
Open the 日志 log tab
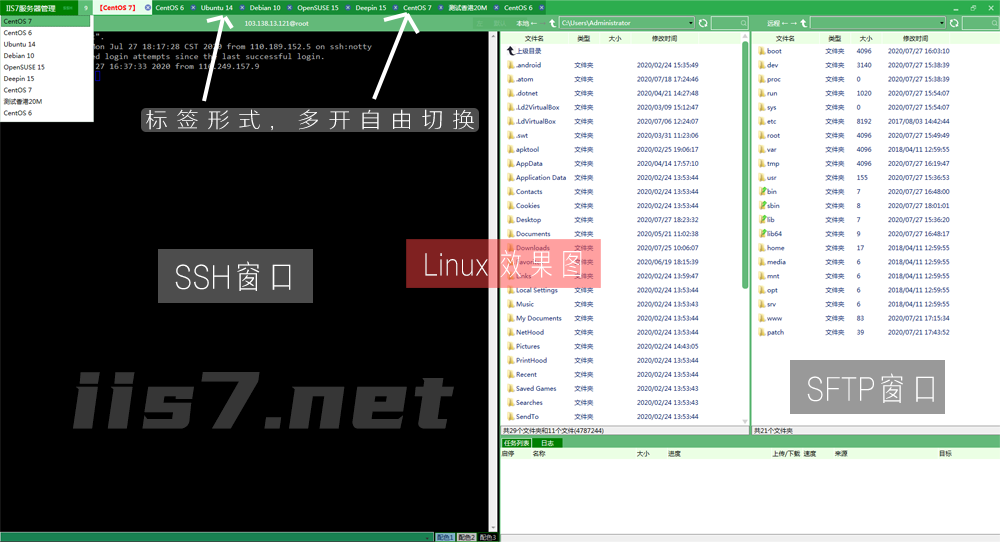click(547, 443)
